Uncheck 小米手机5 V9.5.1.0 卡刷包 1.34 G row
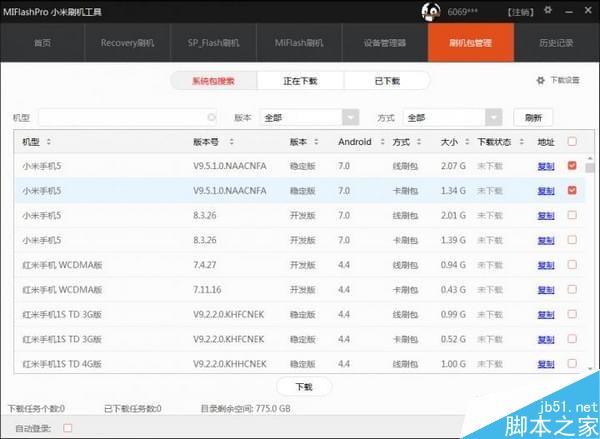Image resolution: width=600 pixels, height=439 pixels. coord(572,190)
